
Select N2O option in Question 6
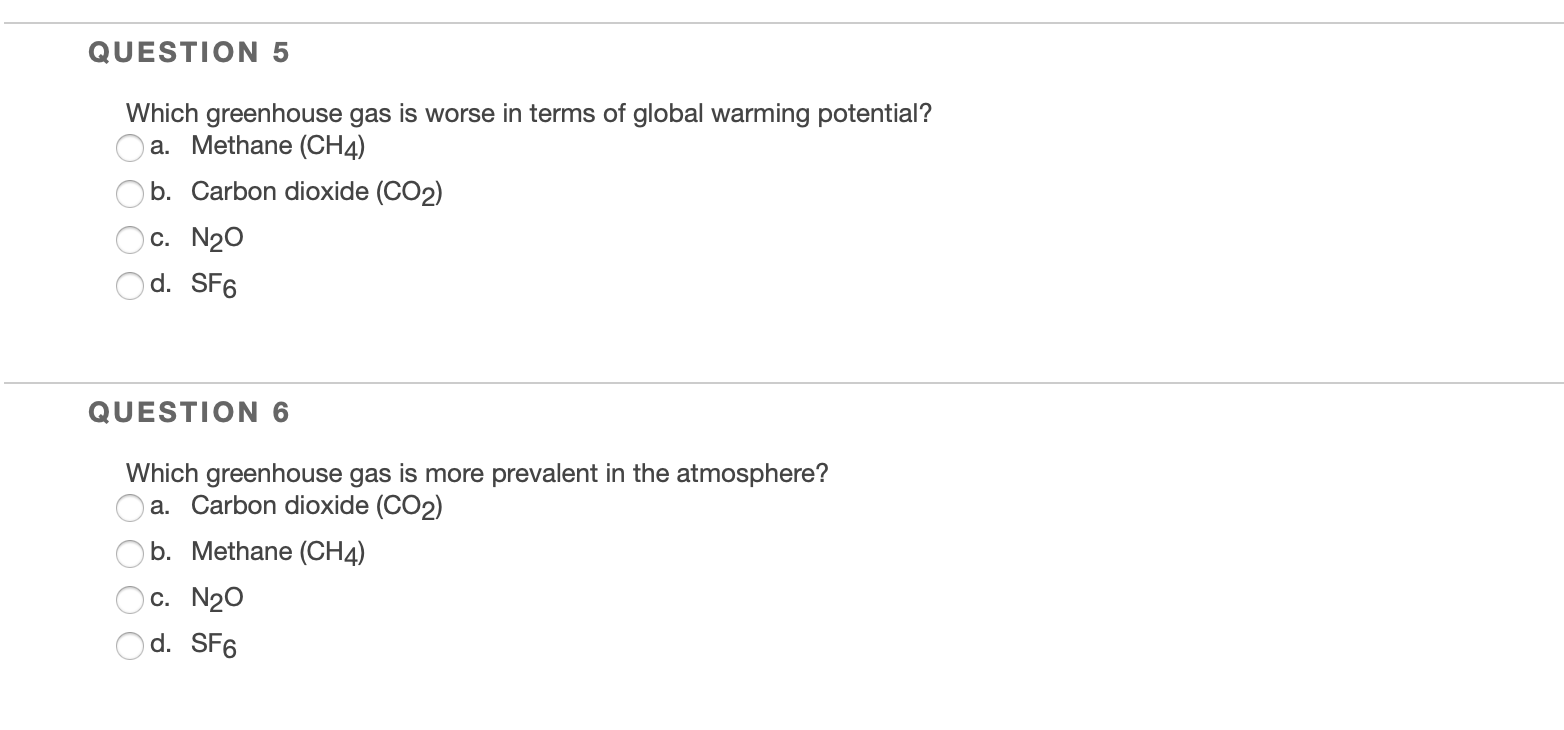(129, 600)
